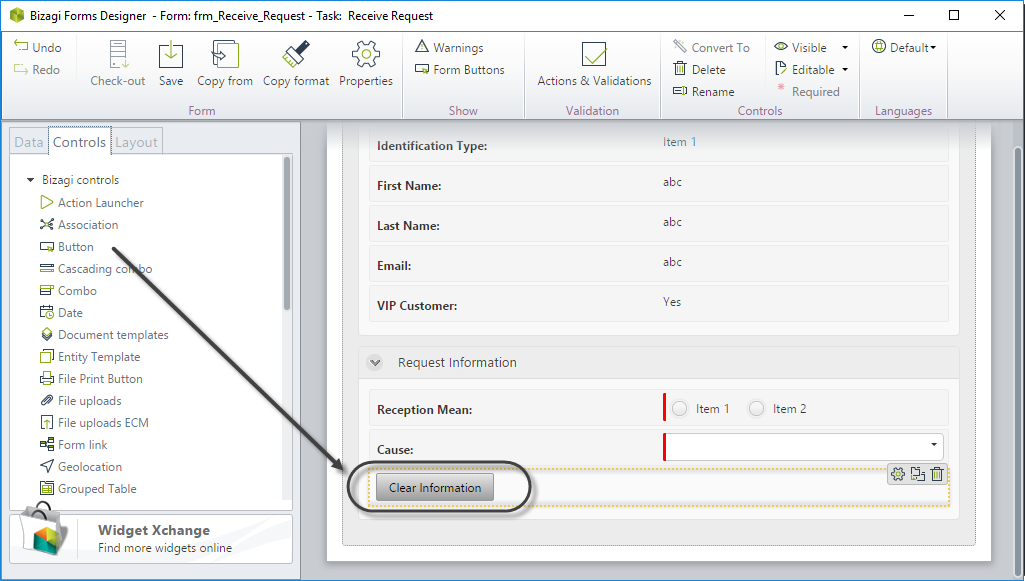
Task: Toggle the Visible eye option
Action: (x=801, y=47)
